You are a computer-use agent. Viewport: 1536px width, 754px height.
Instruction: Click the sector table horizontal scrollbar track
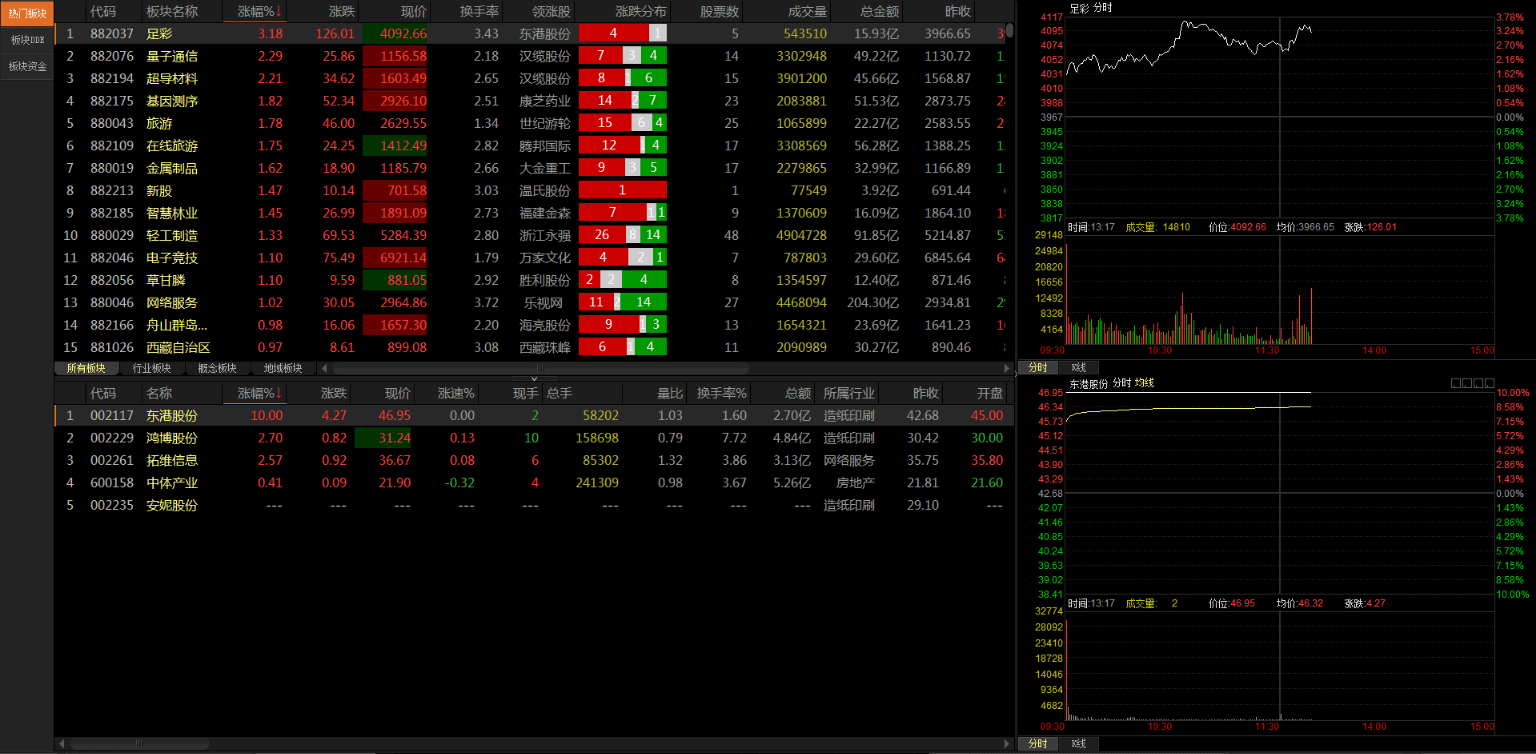[665, 368]
